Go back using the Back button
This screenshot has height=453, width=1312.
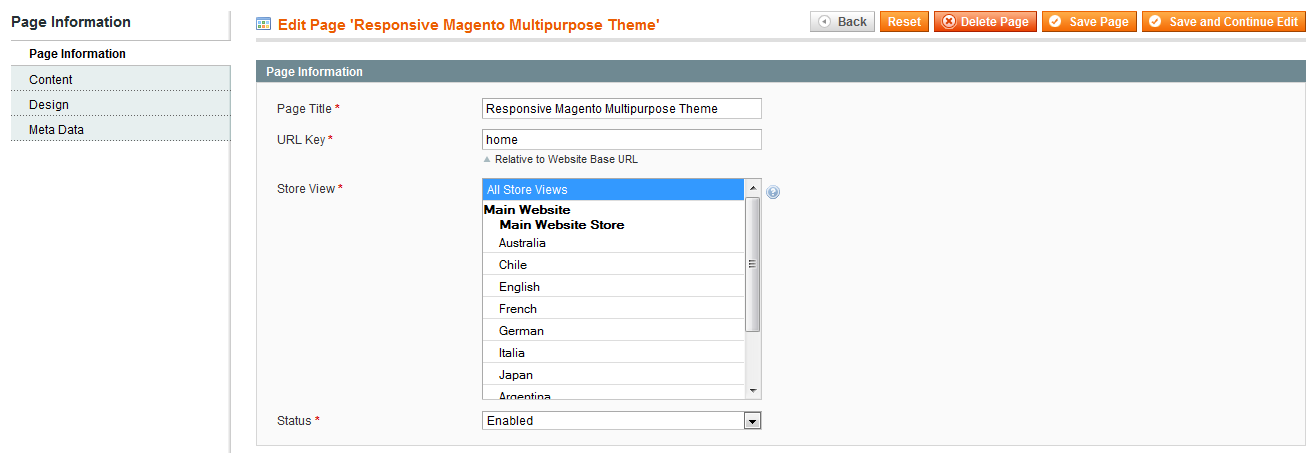click(x=842, y=22)
